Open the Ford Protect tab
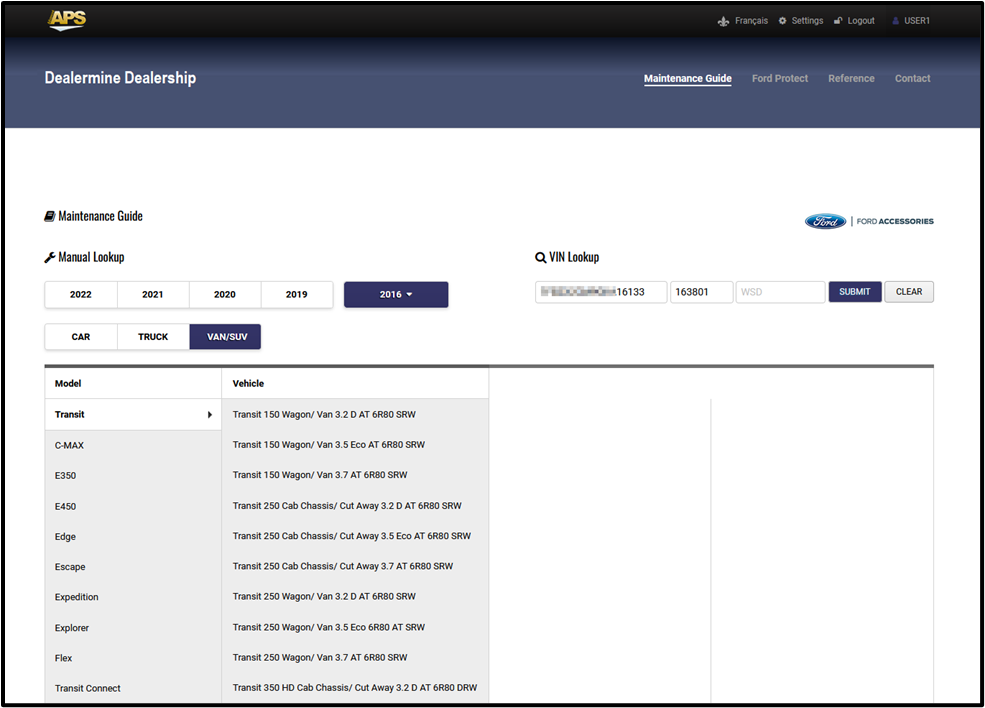Screen dimensions: 985x708 point(779,78)
